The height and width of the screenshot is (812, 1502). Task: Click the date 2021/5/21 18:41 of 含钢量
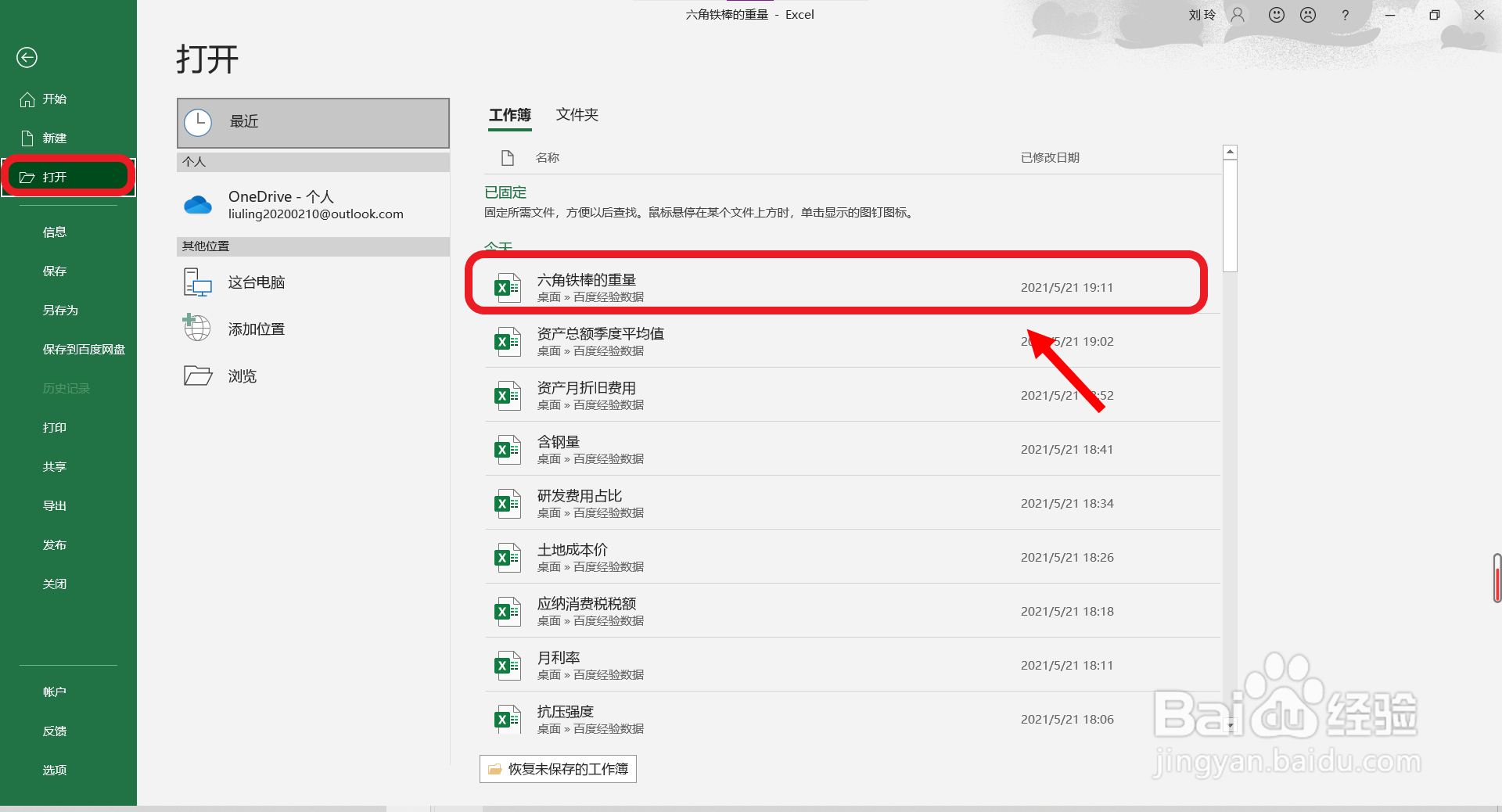click(1067, 449)
